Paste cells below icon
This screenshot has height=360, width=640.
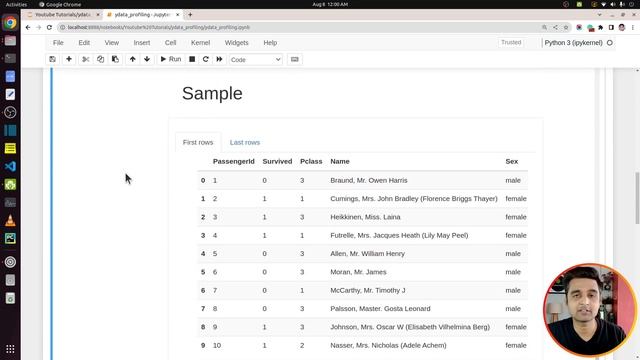116,59
